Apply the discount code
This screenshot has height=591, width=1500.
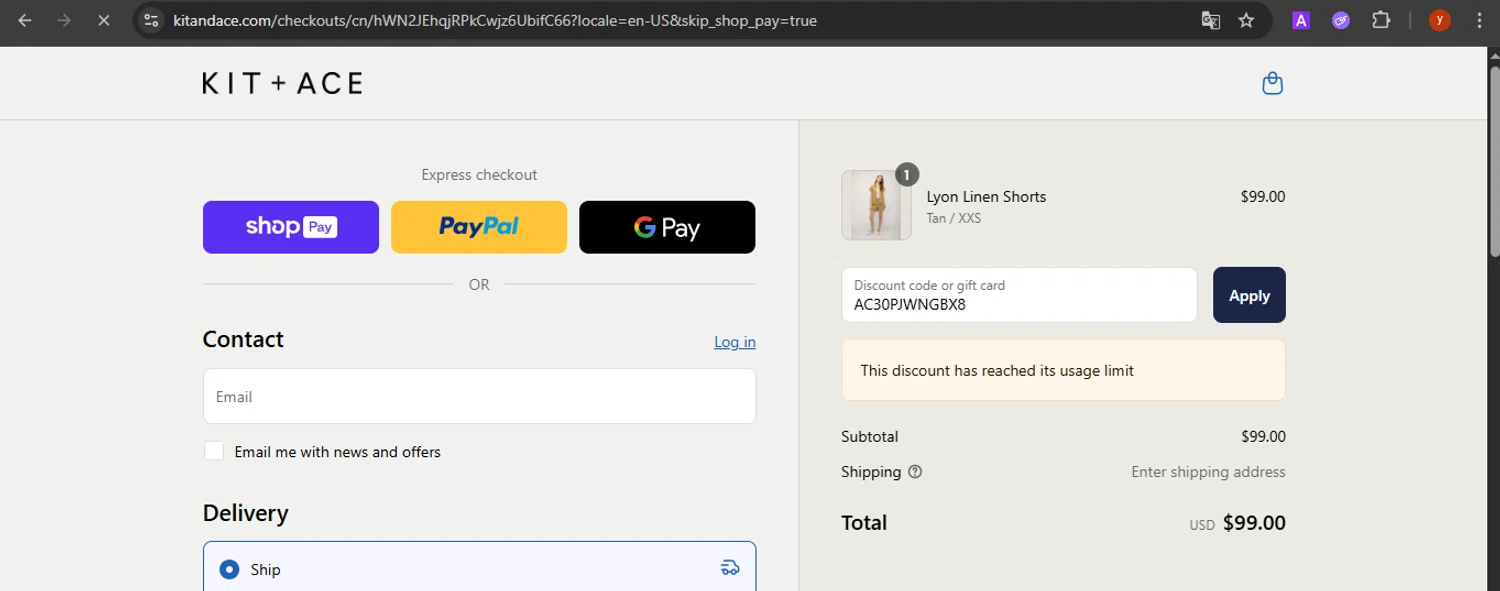pyautogui.click(x=1249, y=295)
